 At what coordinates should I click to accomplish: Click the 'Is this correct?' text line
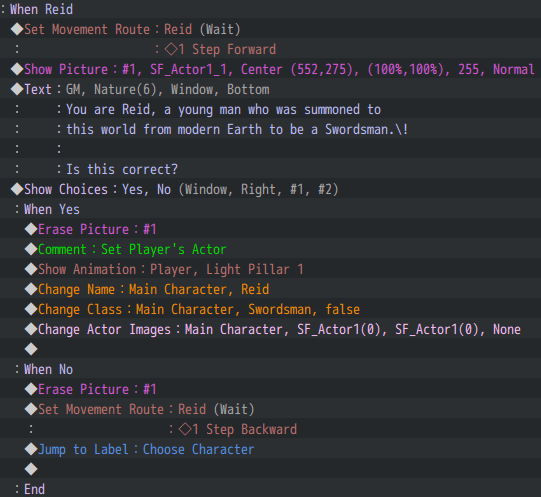270,169
